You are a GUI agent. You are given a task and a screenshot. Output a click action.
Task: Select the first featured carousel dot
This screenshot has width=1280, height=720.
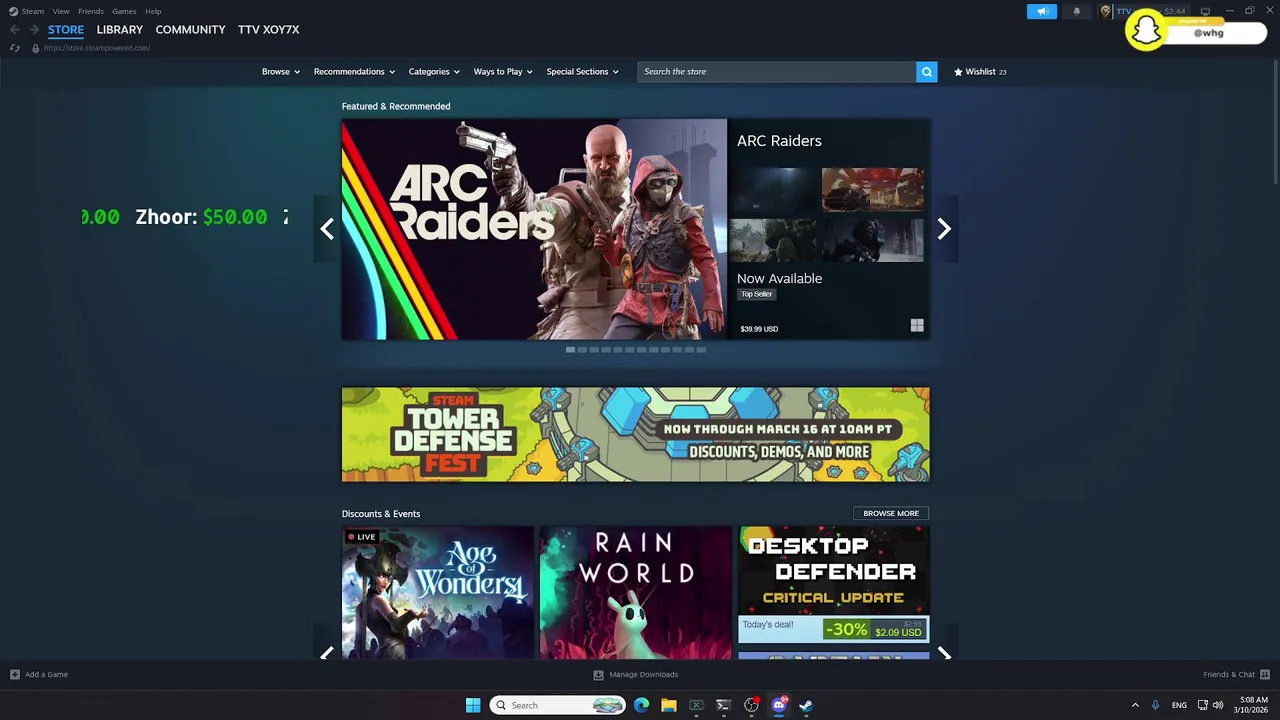pos(570,350)
